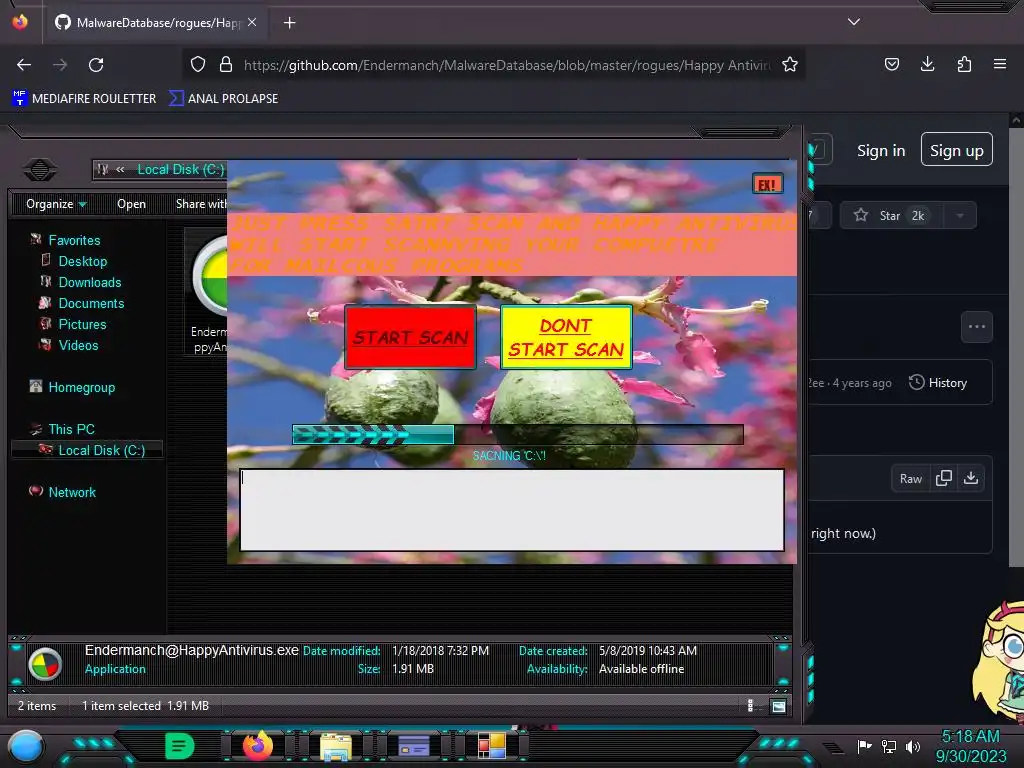This screenshot has height=768, width=1024.
Task: Expand the Star lists dropdown arrow
Action: point(960,216)
